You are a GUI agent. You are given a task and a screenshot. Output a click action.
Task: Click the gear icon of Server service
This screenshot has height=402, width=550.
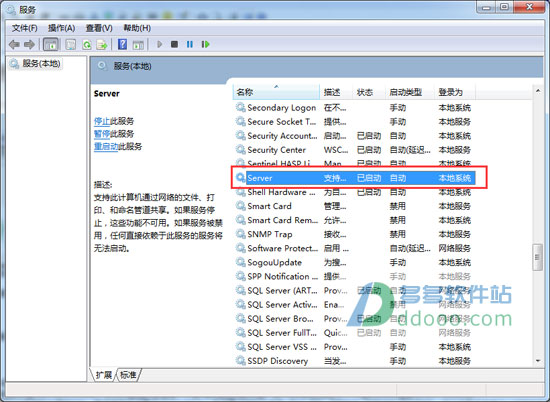240,177
